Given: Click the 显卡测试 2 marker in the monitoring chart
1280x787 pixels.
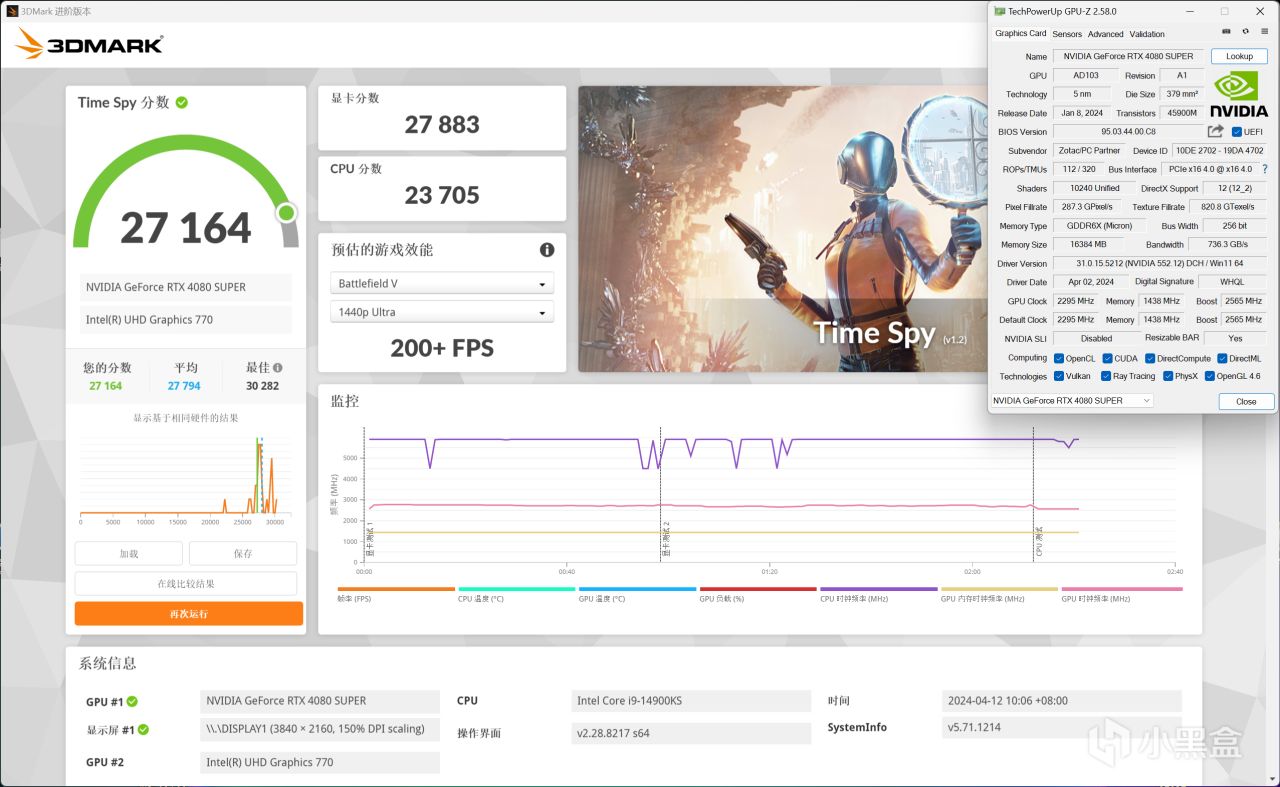Looking at the screenshot, I should click(x=665, y=539).
